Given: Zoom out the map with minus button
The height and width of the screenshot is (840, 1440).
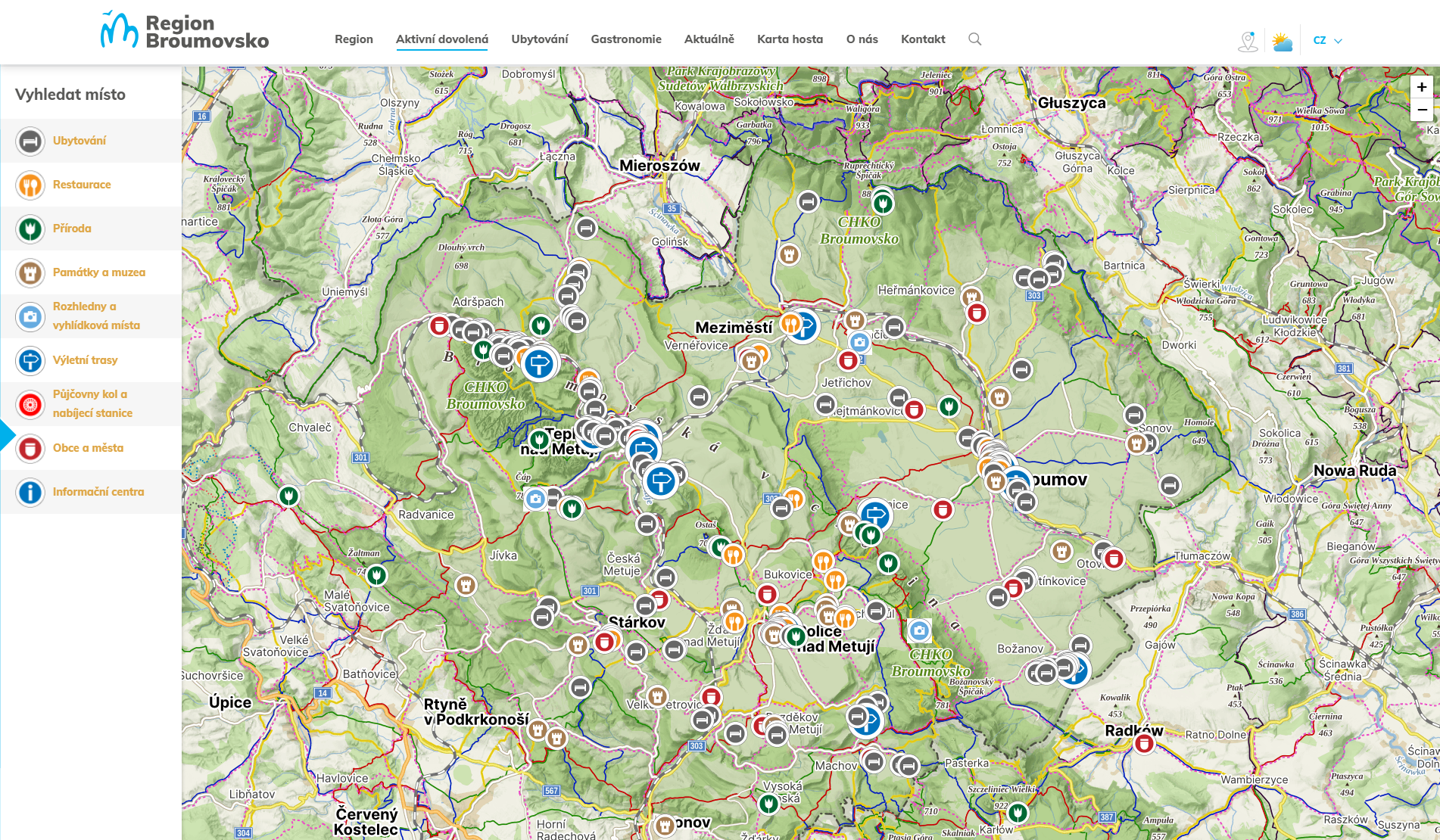Looking at the screenshot, I should 1421,110.
